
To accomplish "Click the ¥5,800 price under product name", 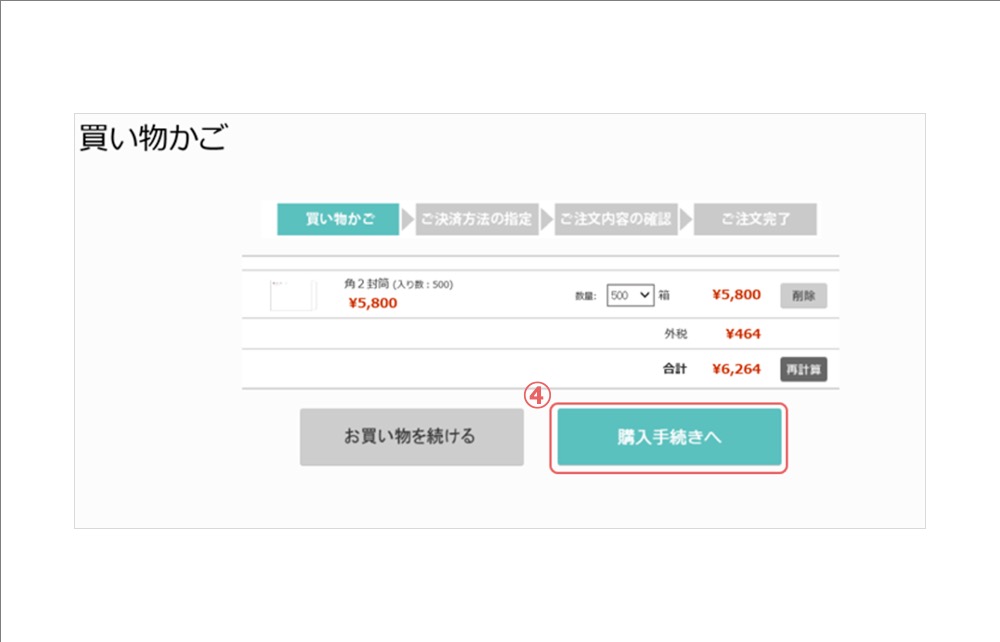I will pos(372,303).
